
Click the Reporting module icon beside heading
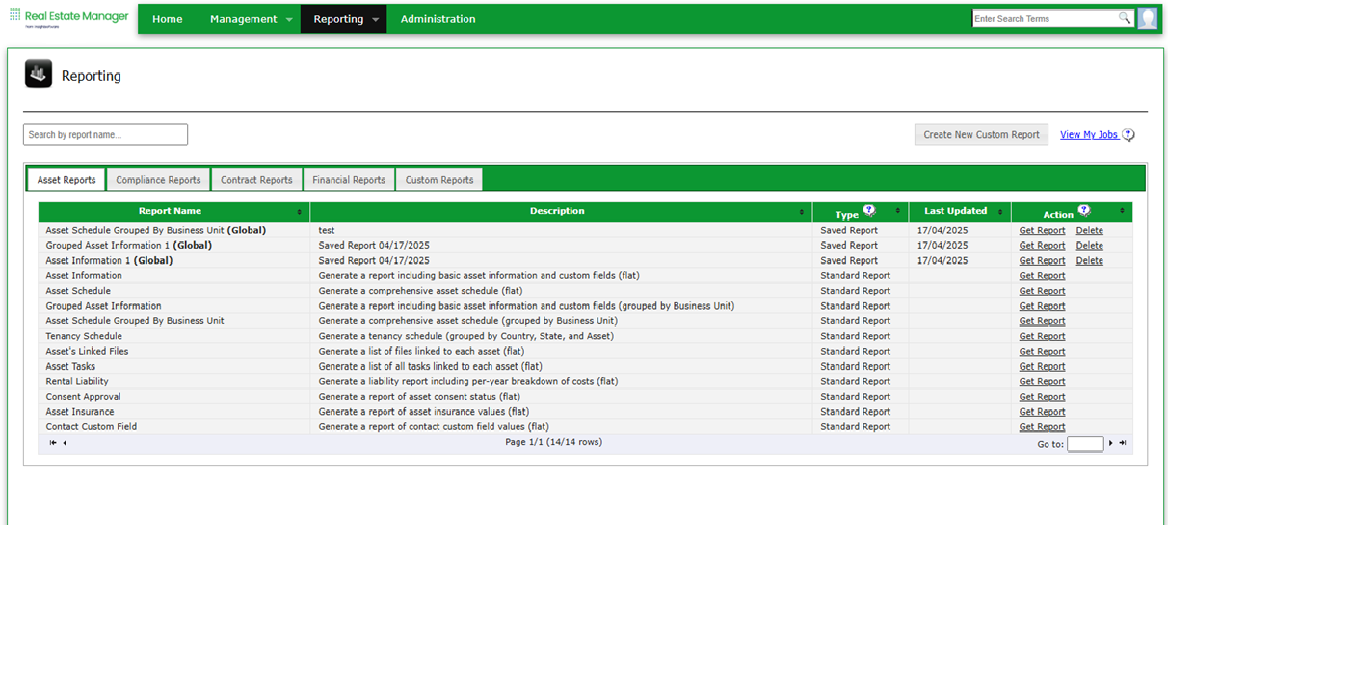(39, 74)
